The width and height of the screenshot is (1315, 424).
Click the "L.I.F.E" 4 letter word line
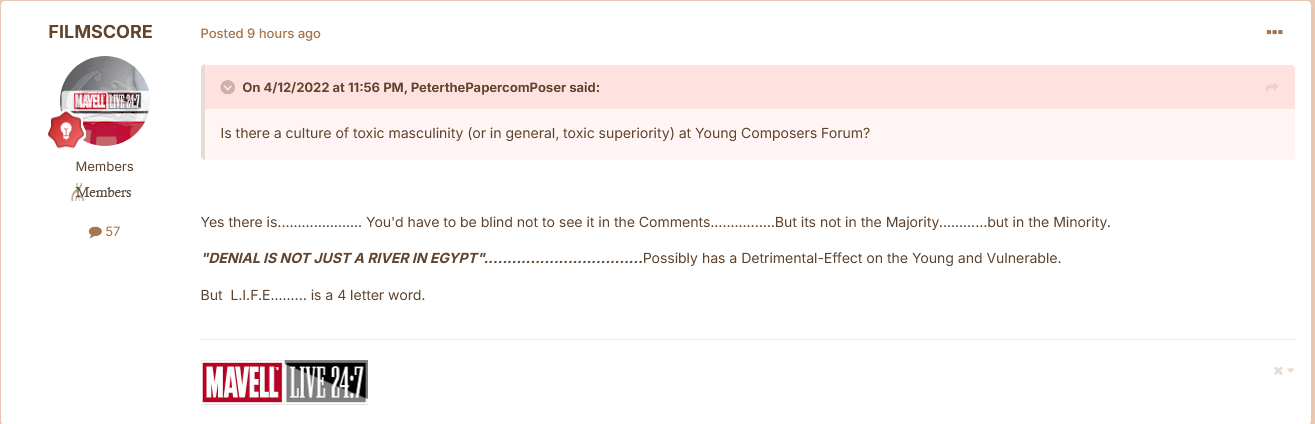[x=313, y=296]
